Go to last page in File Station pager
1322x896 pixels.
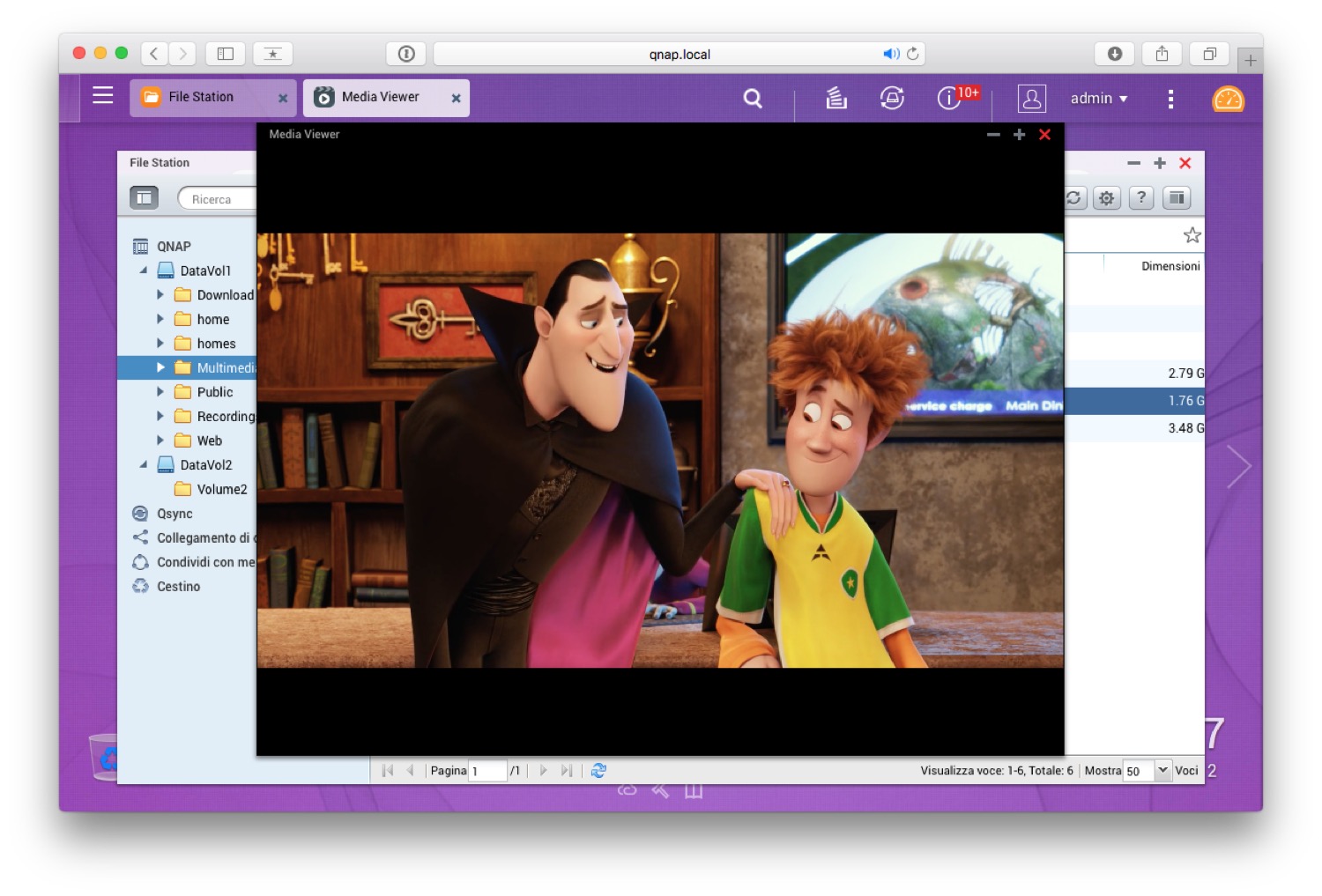point(567,771)
